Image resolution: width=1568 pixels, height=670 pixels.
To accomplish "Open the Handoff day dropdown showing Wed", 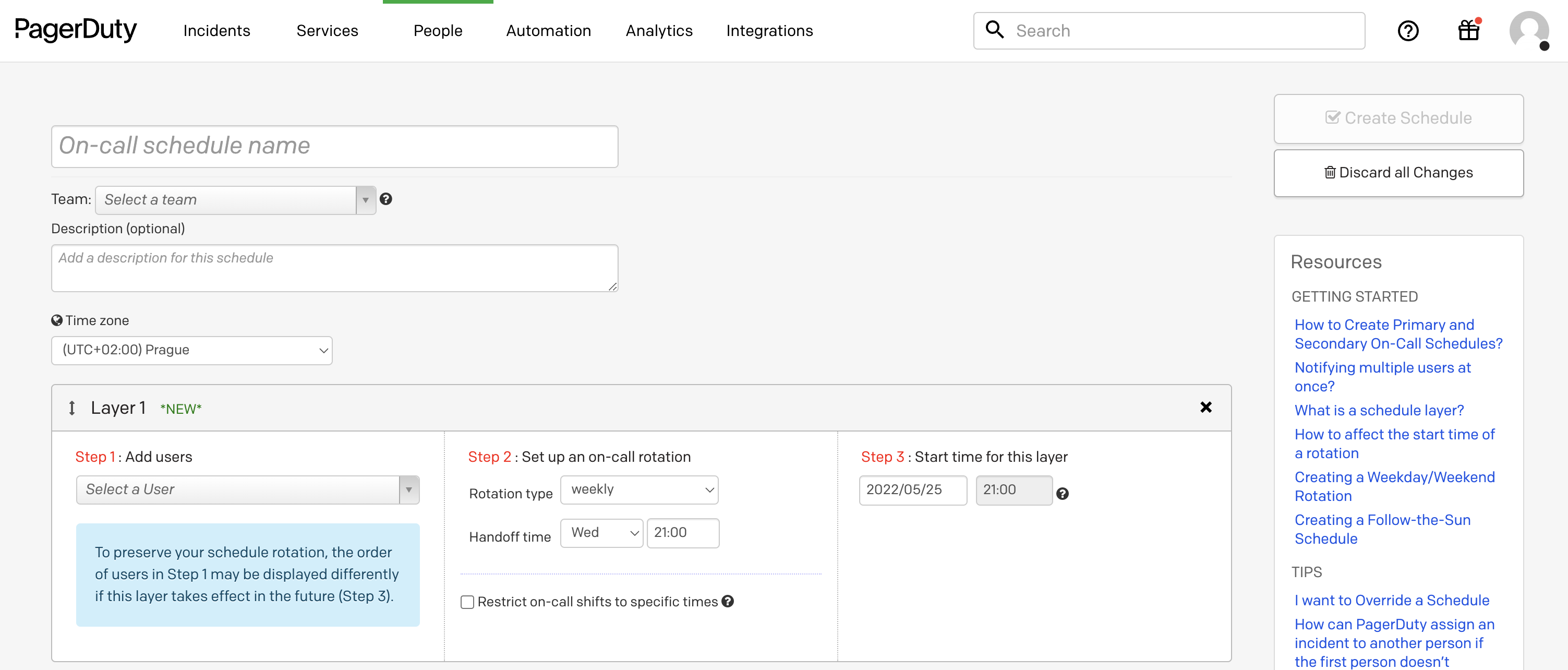I will 601,532.
